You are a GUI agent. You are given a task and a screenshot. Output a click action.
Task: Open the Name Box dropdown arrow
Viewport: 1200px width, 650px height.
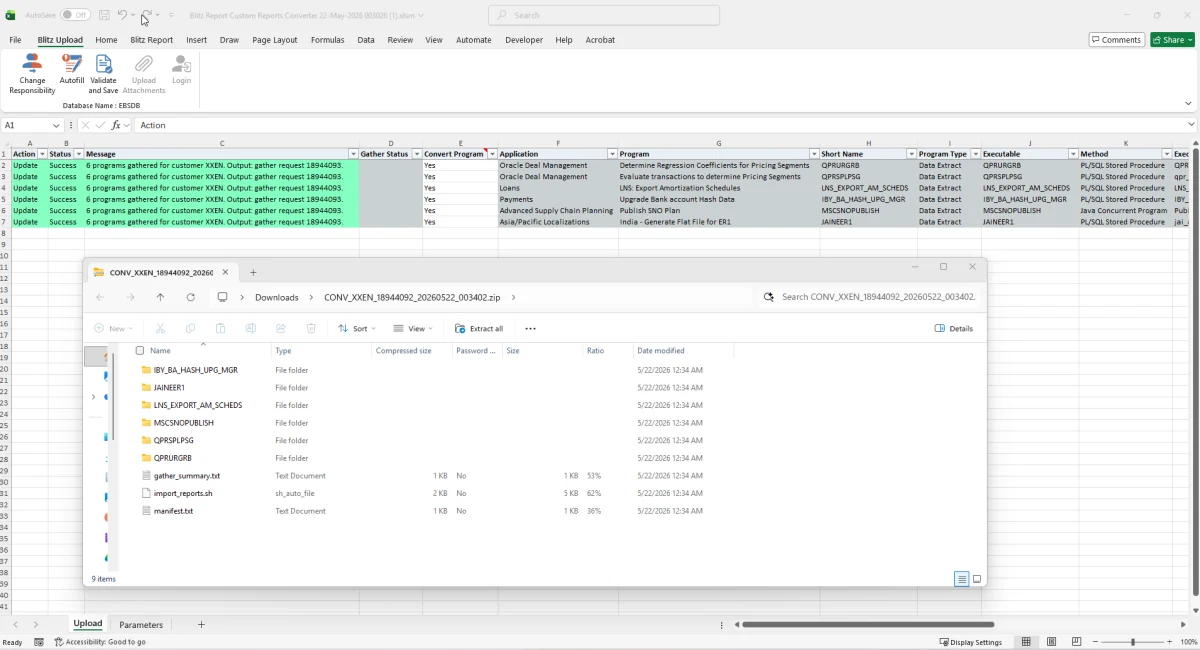pyautogui.click(x=56, y=125)
